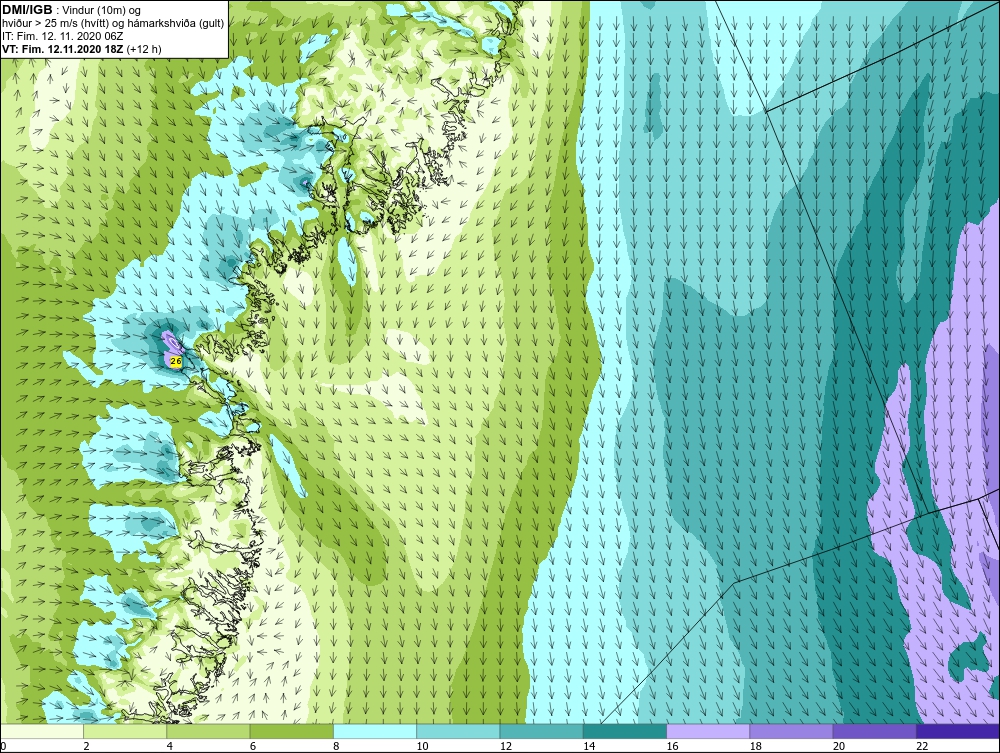Click the scale label '10'

pos(422,747)
